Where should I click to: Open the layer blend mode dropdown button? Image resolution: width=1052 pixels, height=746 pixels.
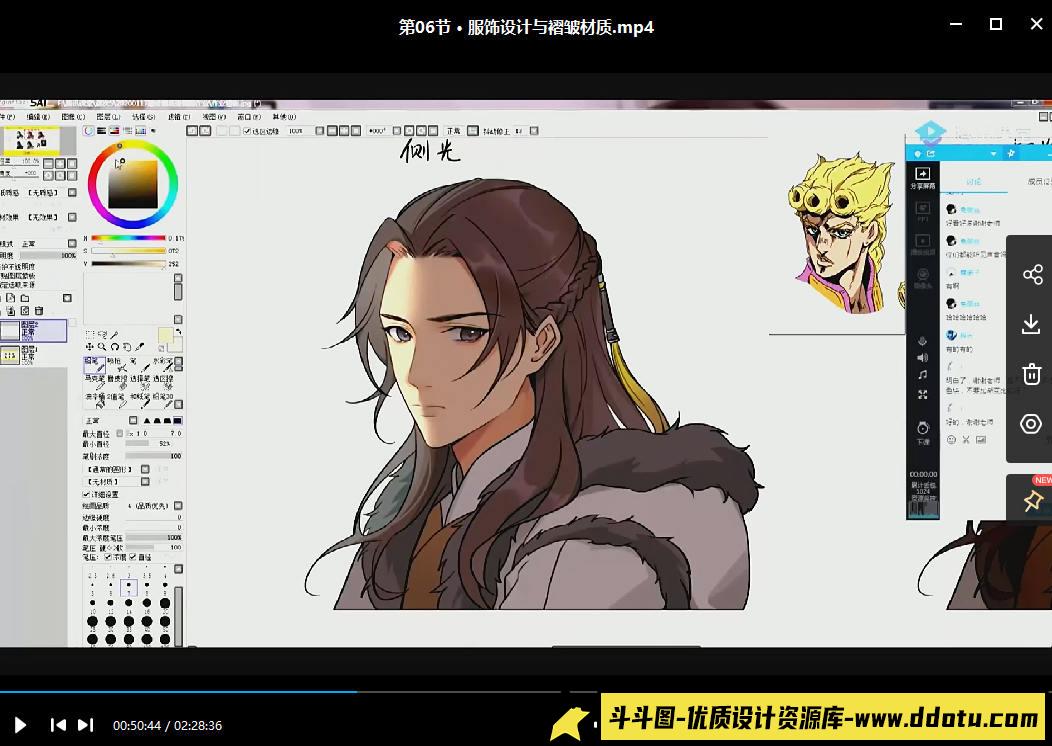pyautogui.click(x=72, y=244)
